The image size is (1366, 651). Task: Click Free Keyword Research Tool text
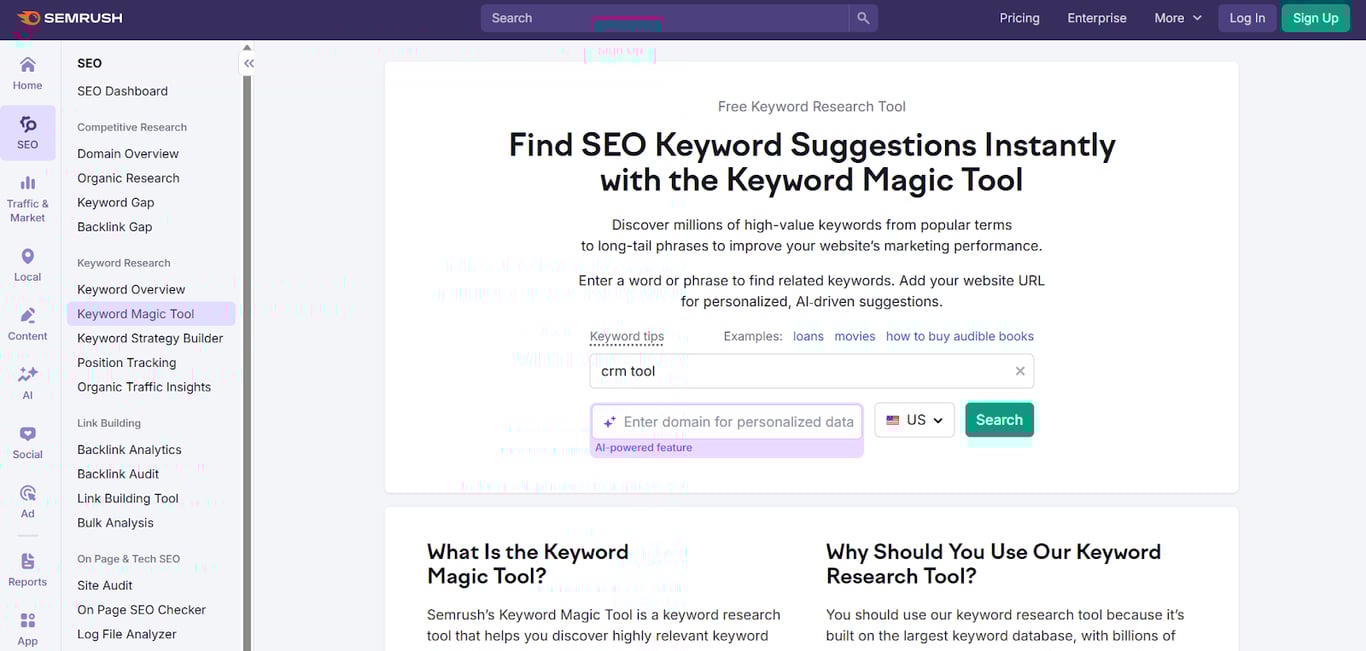[812, 107]
